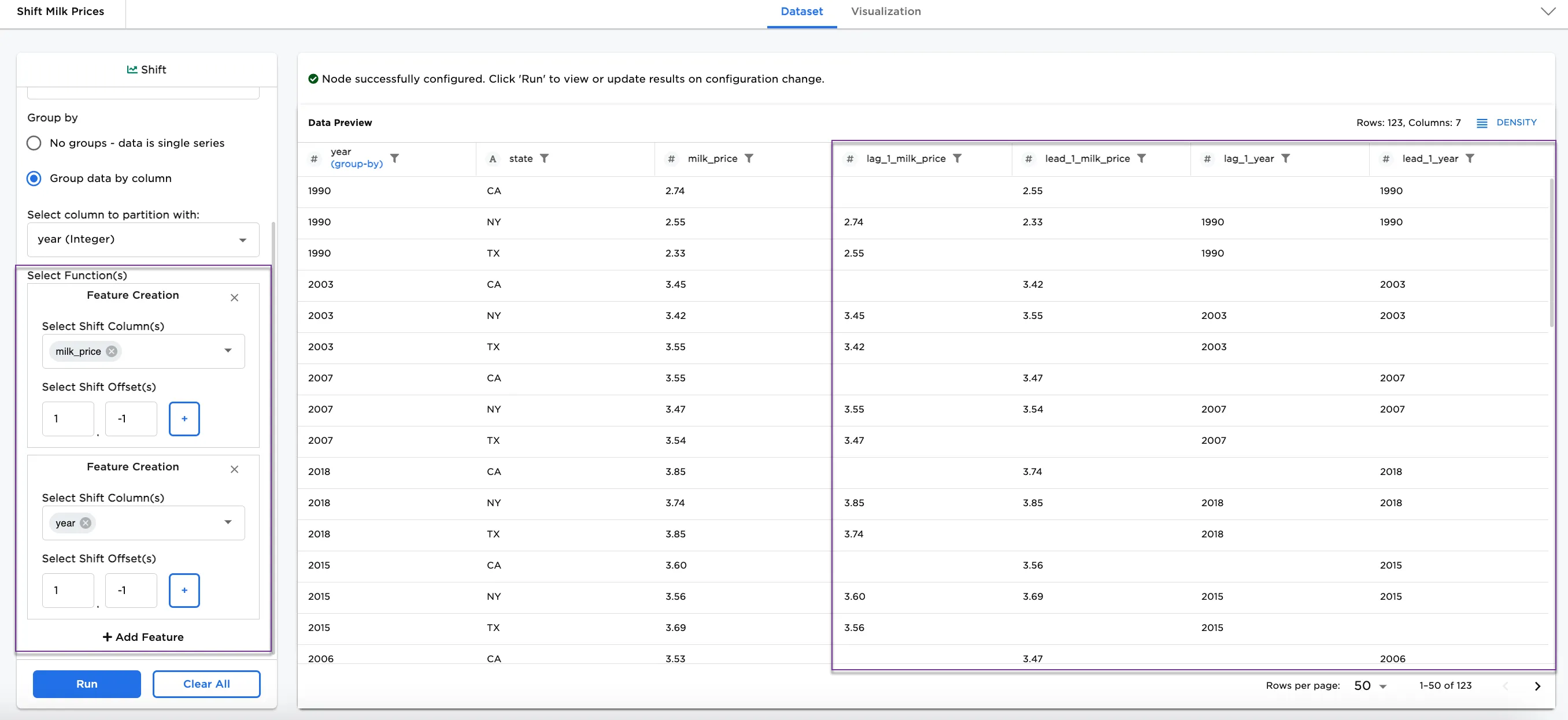Image resolution: width=1568 pixels, height=720 pixels.
Task: Expand the Rows per page dropdown
Action: tap(1370, 686)
